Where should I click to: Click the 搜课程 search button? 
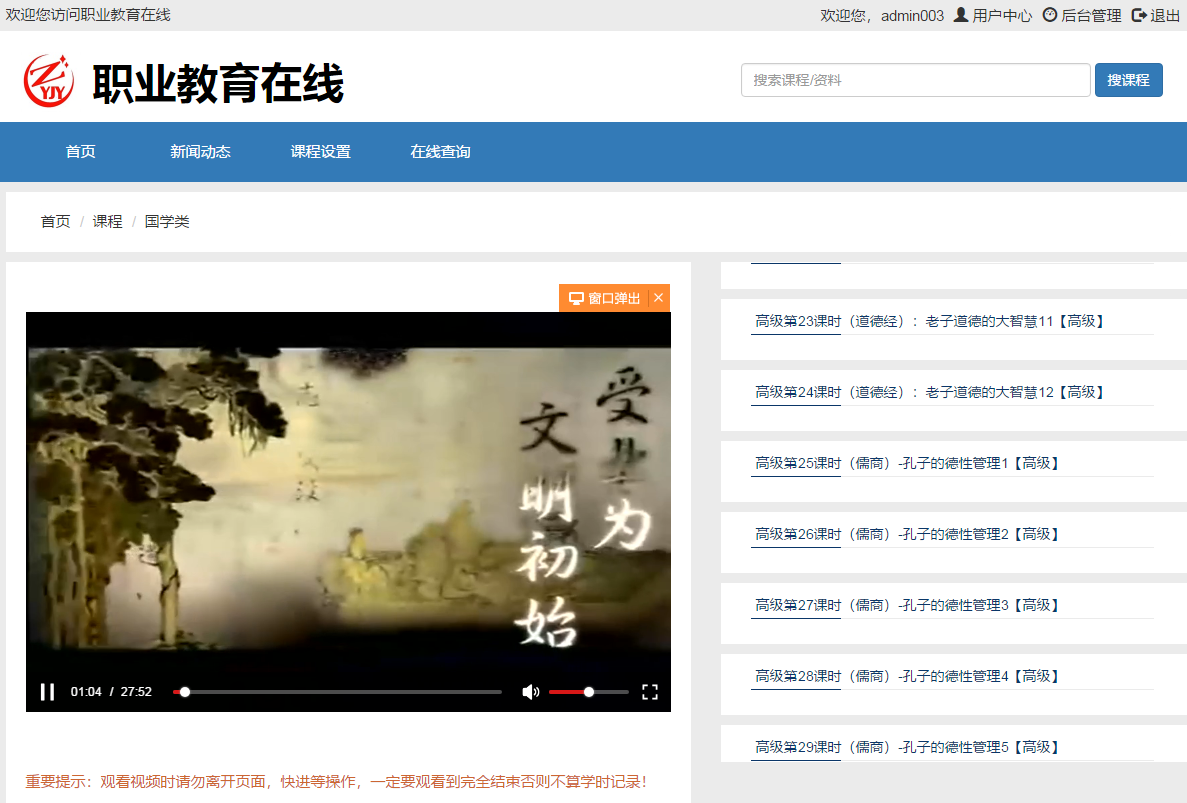point(1128,80)
